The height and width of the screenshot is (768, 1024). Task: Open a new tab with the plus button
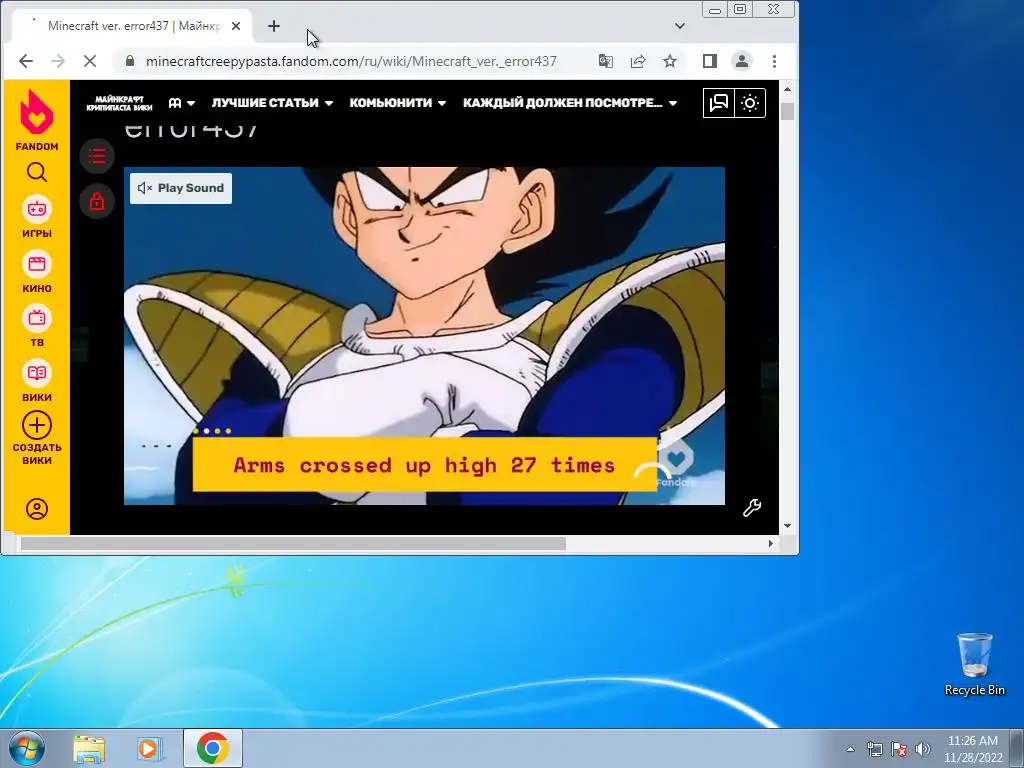(x=274, y=26)
